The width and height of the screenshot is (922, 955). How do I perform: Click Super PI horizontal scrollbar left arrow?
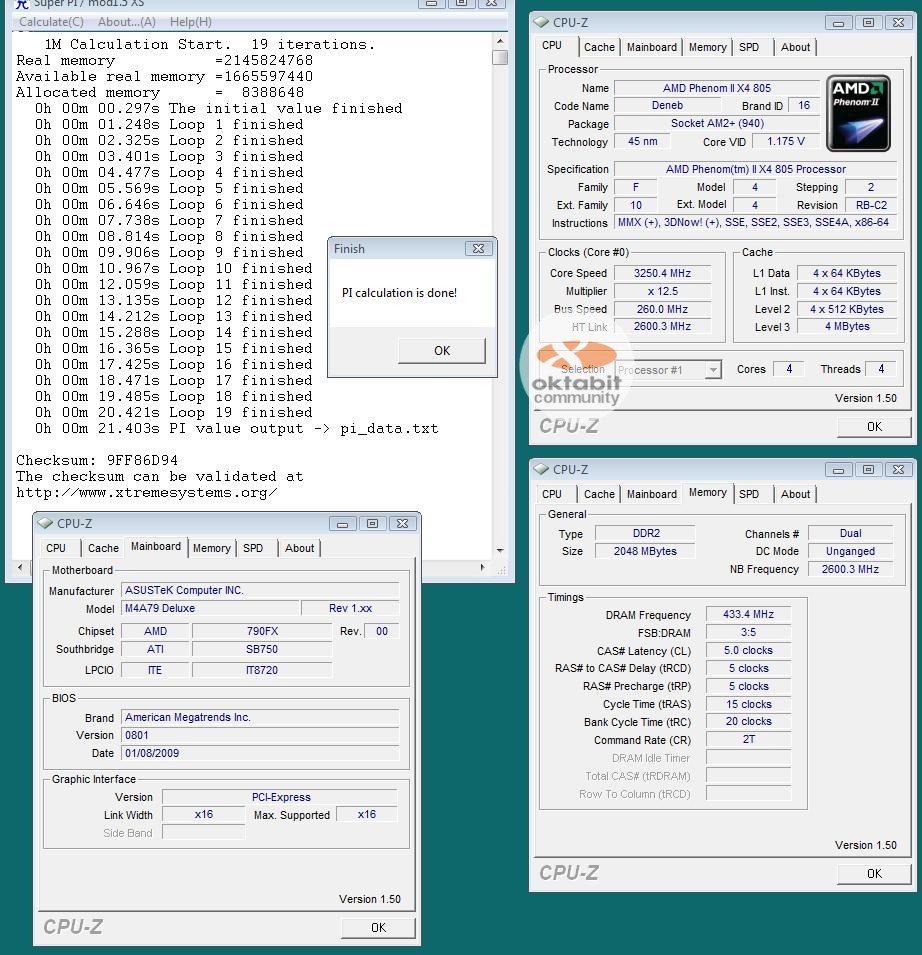click(x=20, y=567)
